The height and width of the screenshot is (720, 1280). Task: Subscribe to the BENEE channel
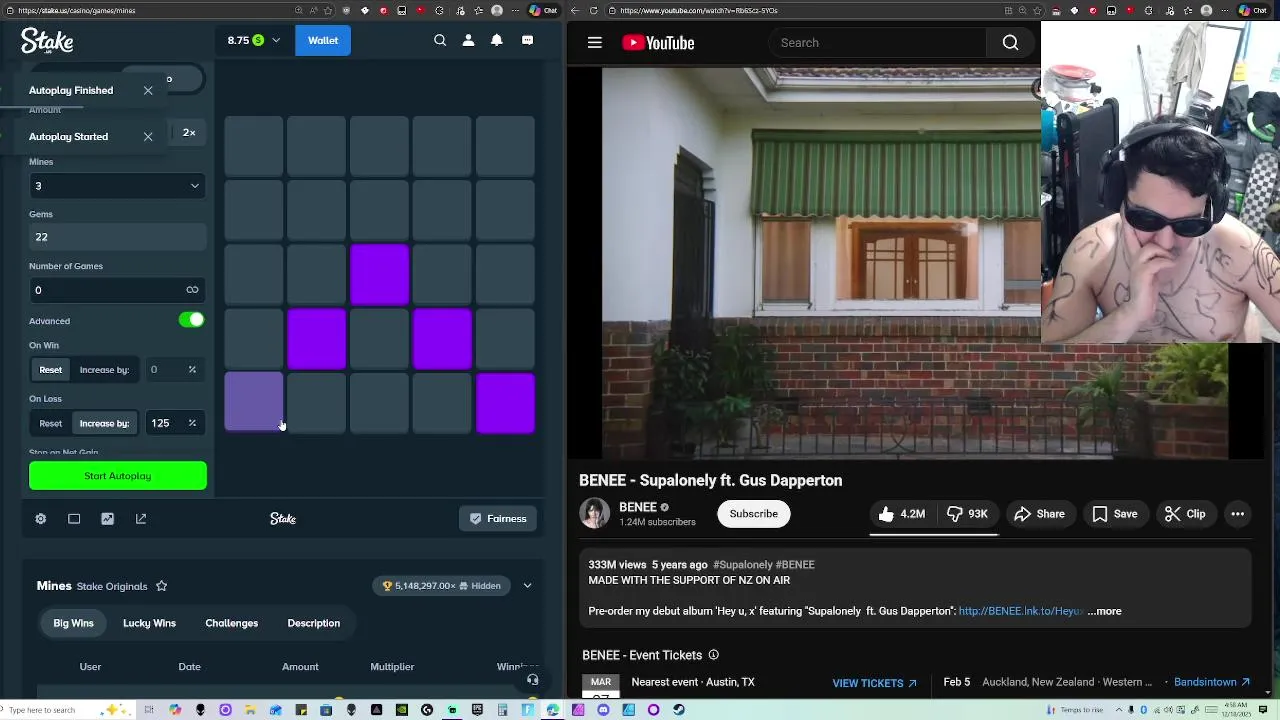(x=753, y=514)
